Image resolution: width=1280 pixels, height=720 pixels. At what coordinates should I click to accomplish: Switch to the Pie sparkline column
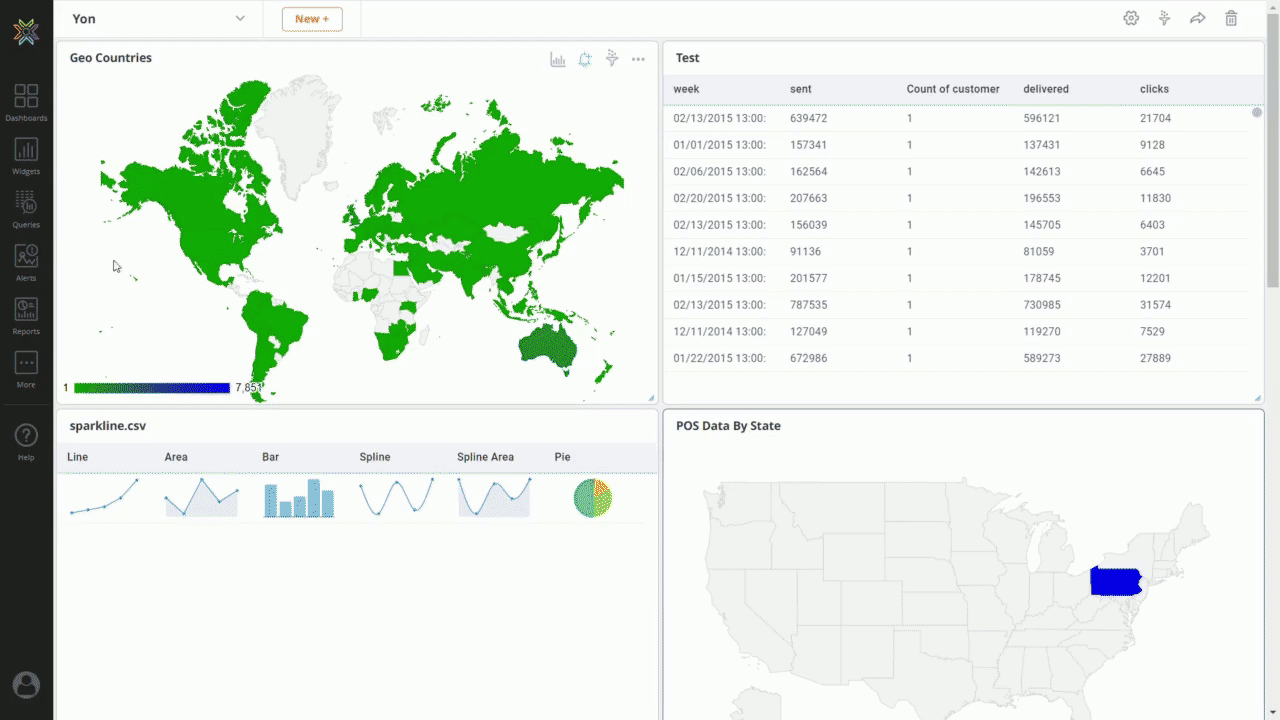(x=562, y=457)
